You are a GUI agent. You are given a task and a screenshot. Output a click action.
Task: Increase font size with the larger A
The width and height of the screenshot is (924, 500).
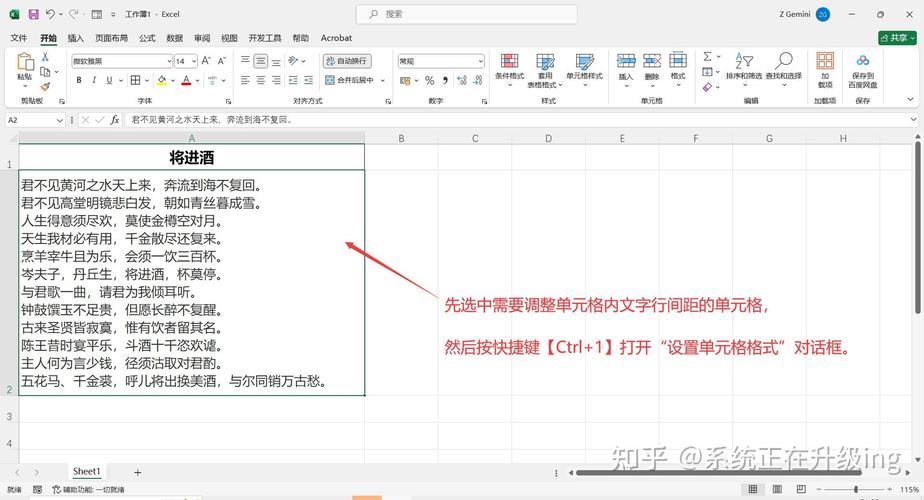click(206, 61)
